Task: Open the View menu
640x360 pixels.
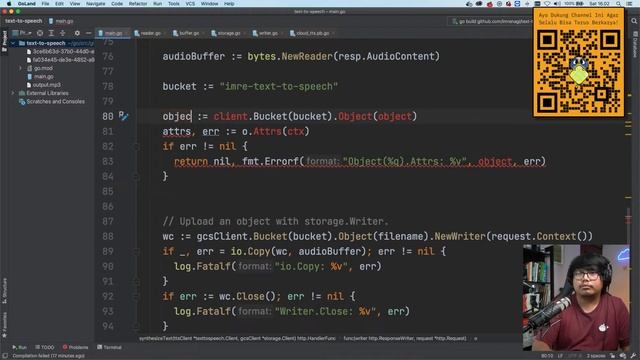Action: [x=75, y=4]
